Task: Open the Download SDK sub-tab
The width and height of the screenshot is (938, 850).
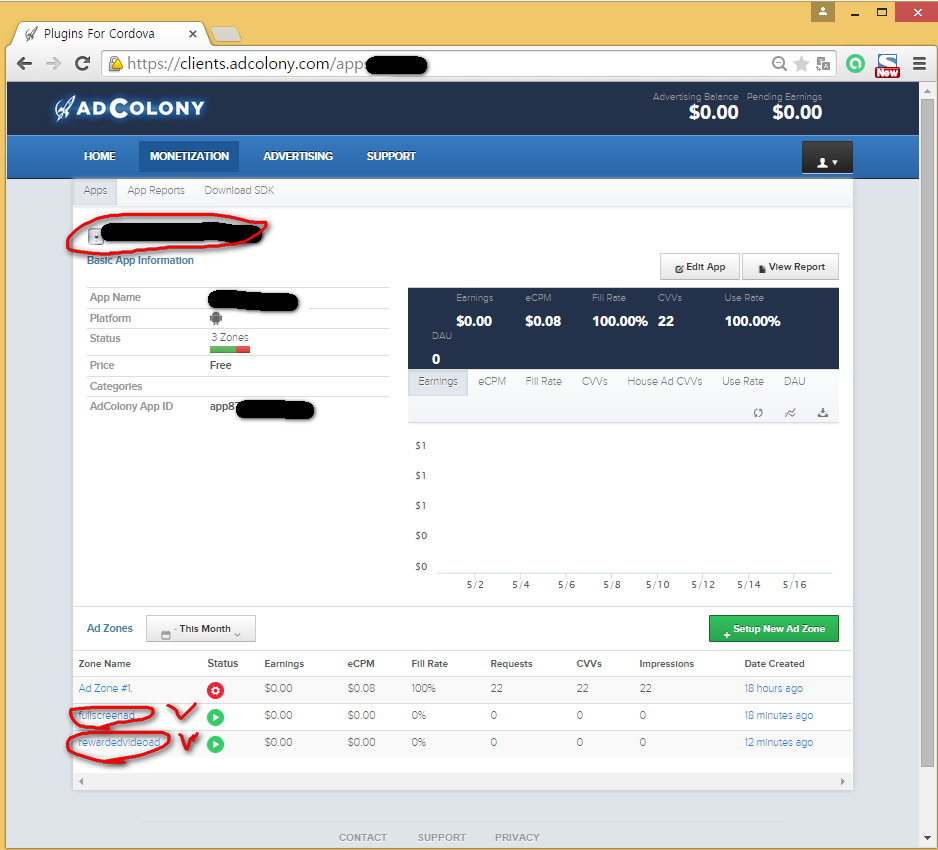Action: pyautogui.click(x=239, y=191)
